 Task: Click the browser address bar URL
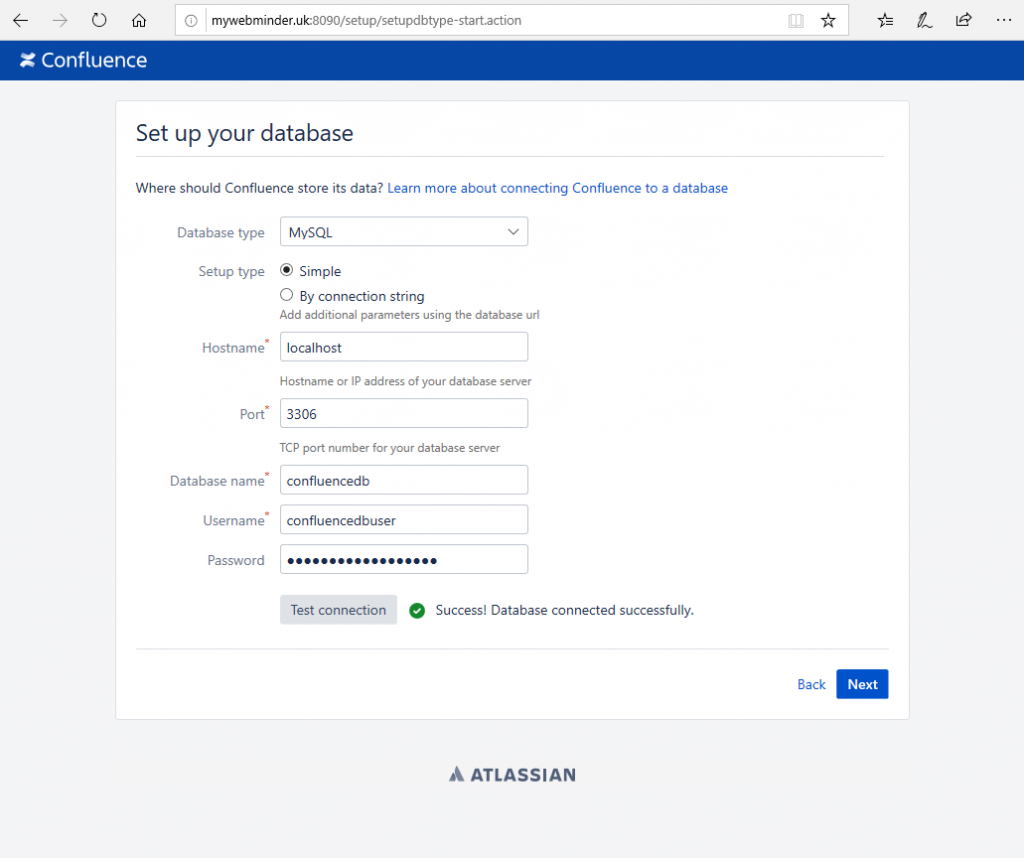click(366, 21)
